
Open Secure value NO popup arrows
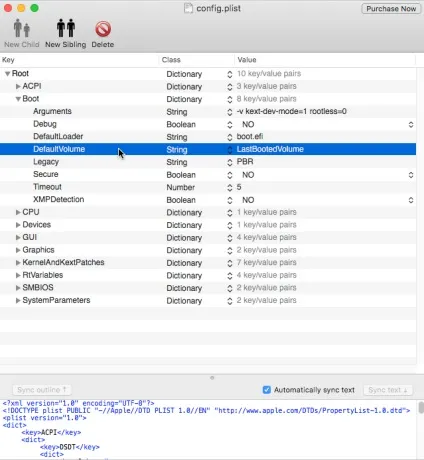click(411, 175)
